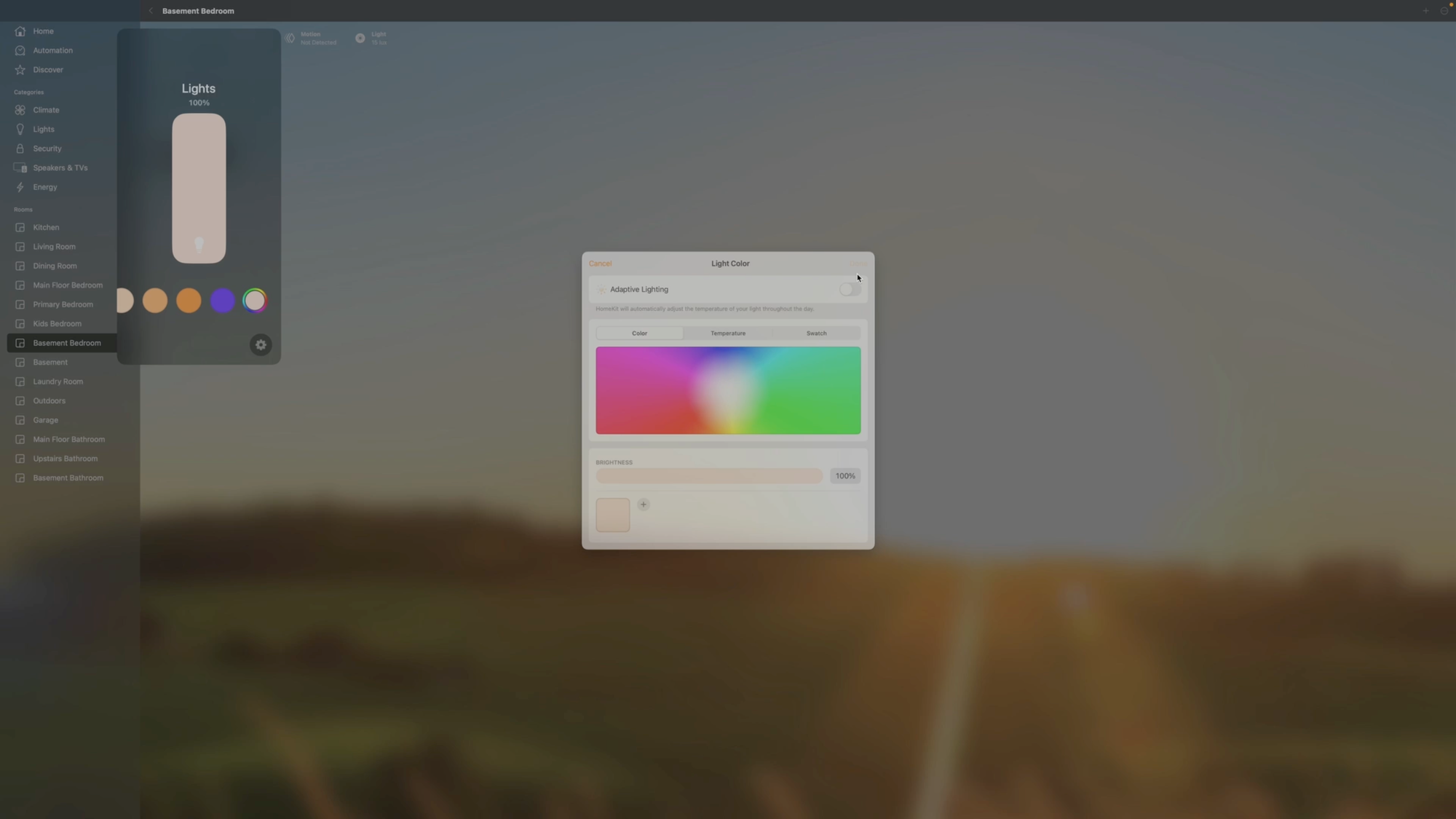The image size is (1456, 819).
Task: Switch to the Temperature tab
Action: 728,333
